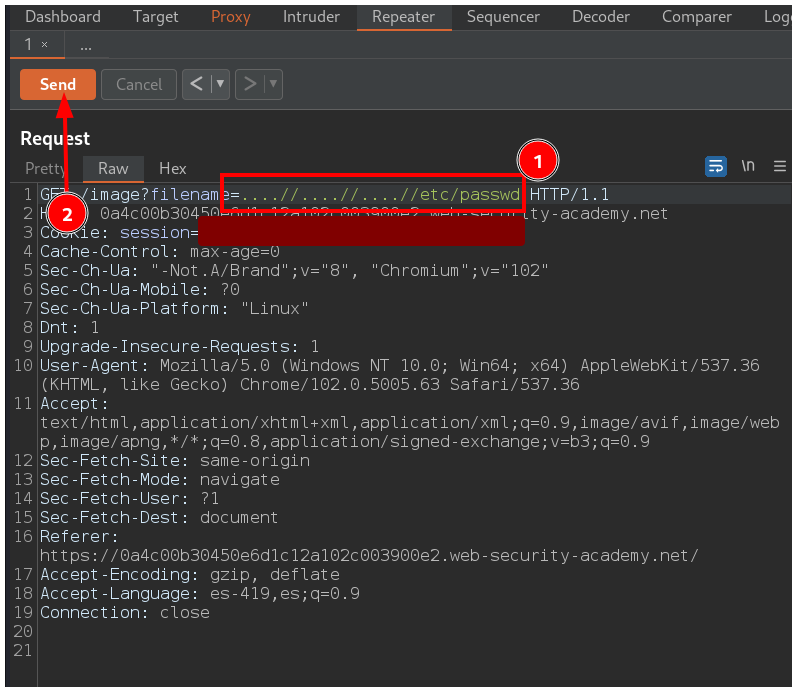This screenshot has width=797, height=692.
Task: Switch to the Intruder tab
Action: (x=311, y=16)
